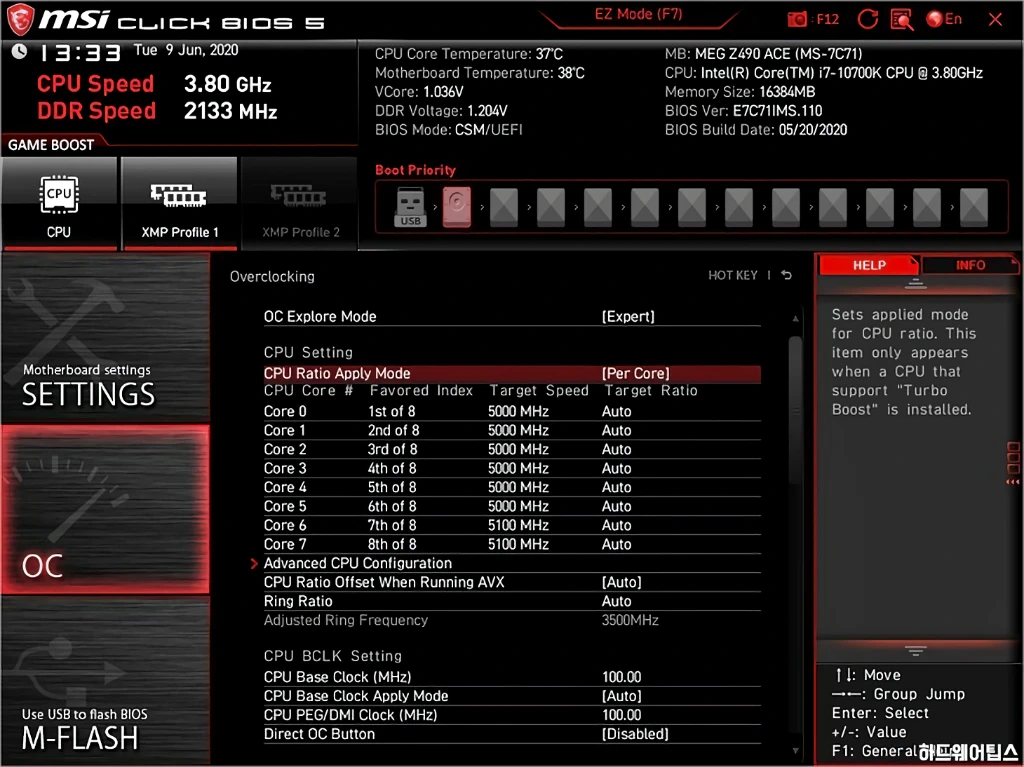The width and height of the screenshot is (1024, 767).
Task: Click the BIOS Ver E7C71IMS.110 text
Action: [x=743, y=110]
